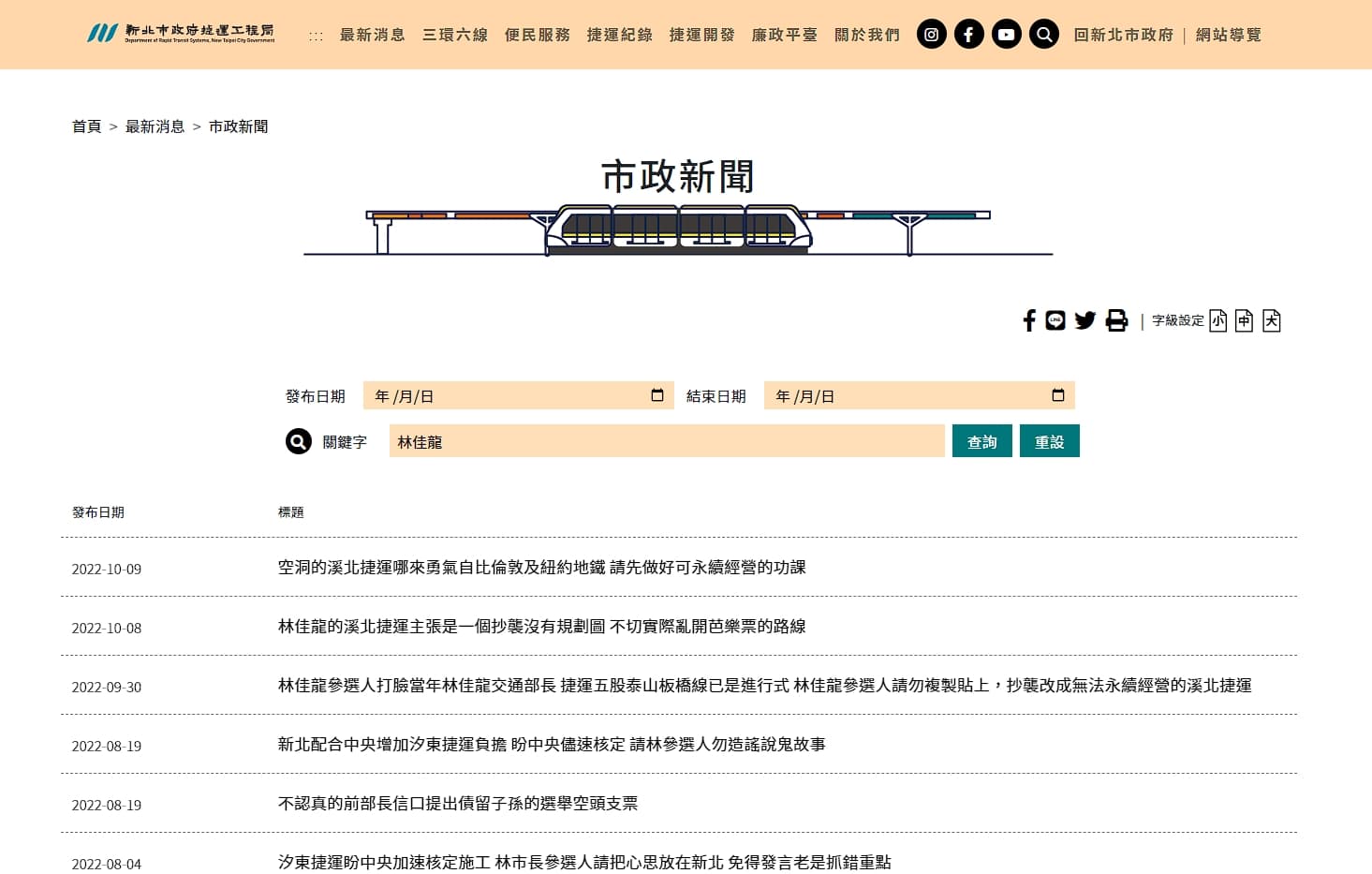This screenshot has width=1372, height=874.
Task: Set font size to small (小)
Action: 1217,320
